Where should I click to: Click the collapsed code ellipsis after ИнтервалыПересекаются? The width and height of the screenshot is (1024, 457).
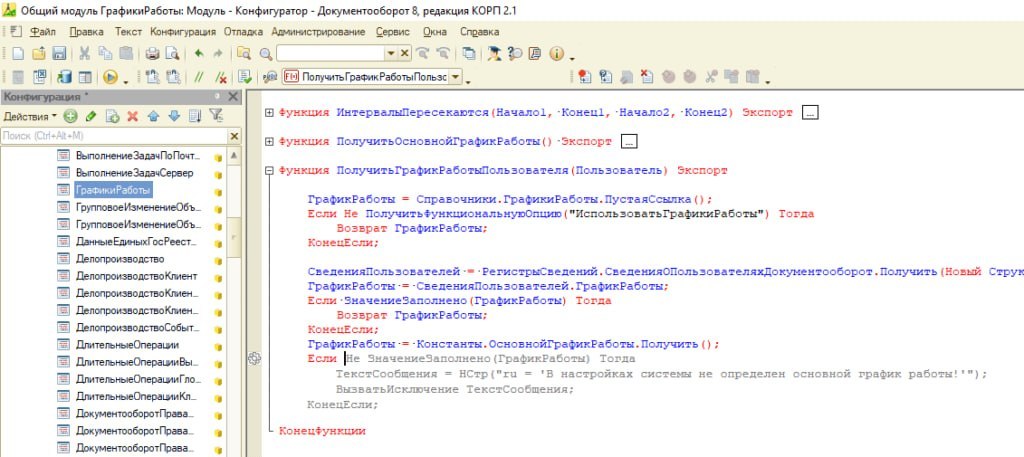(x=810, y=113)
